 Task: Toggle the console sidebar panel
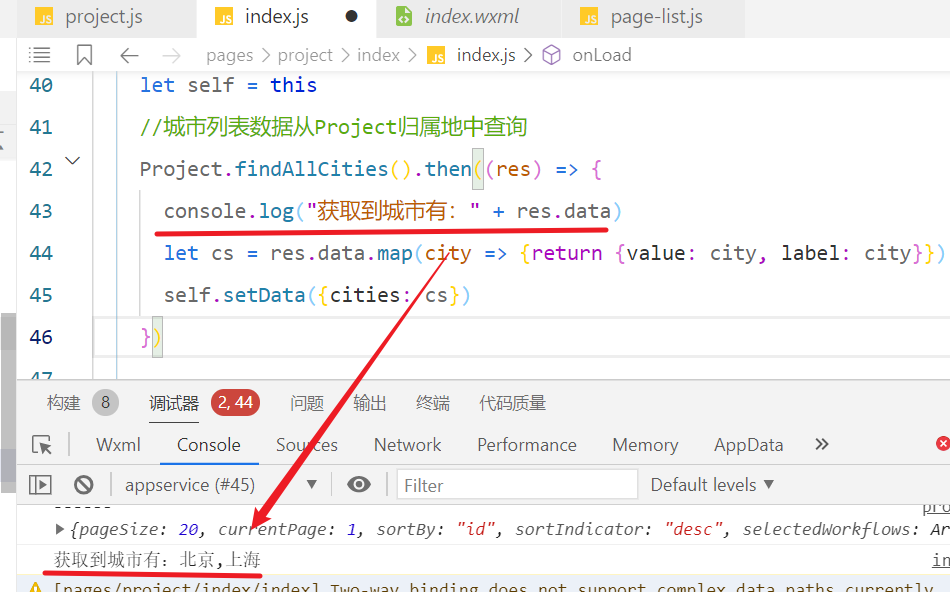tap(41, 485)
